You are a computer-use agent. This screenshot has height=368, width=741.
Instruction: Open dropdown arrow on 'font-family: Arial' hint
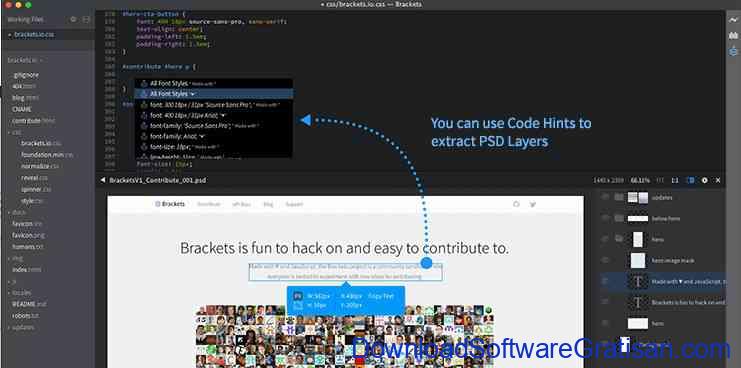click(x=202, y=136)
